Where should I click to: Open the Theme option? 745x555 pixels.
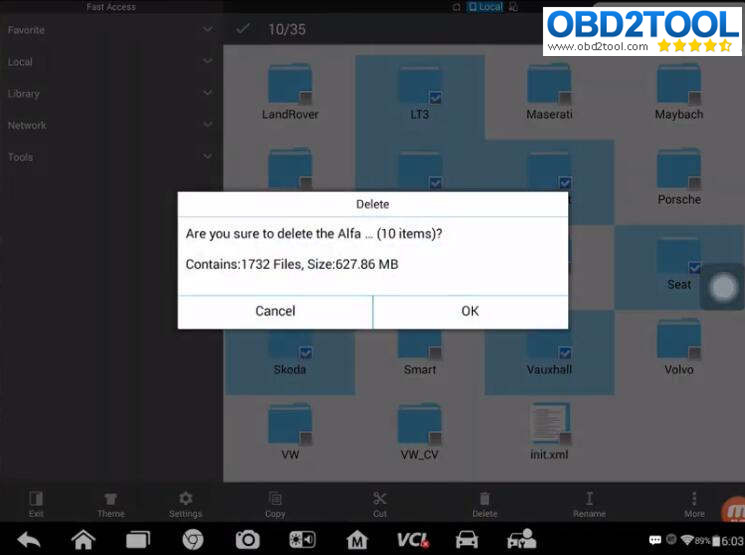pos(111,504)
